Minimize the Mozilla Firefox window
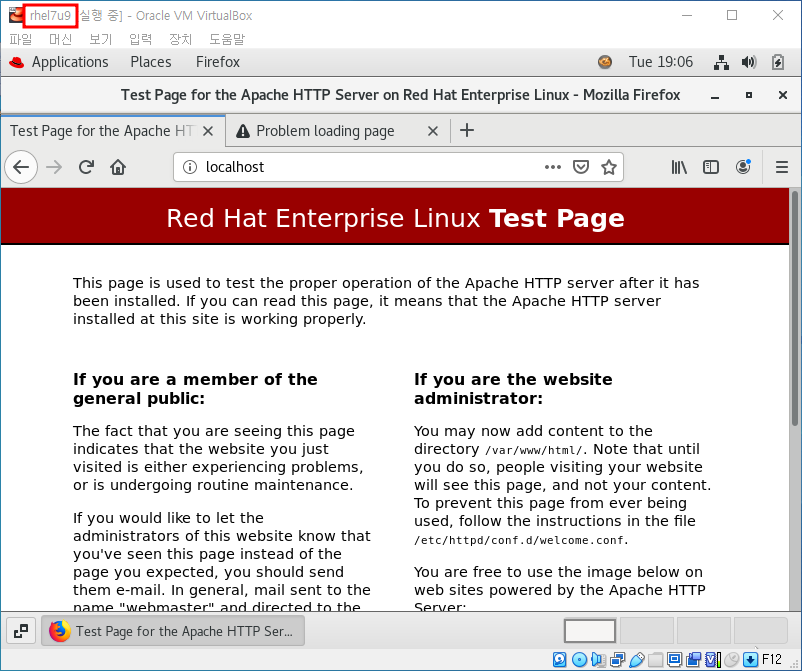Screen dimensions: 802x671 715,96
